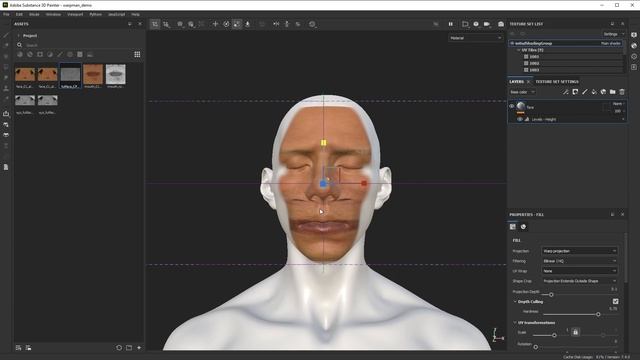The image size is (640, 360).
Task: Select the Layers tab
Action: [516, 82]
